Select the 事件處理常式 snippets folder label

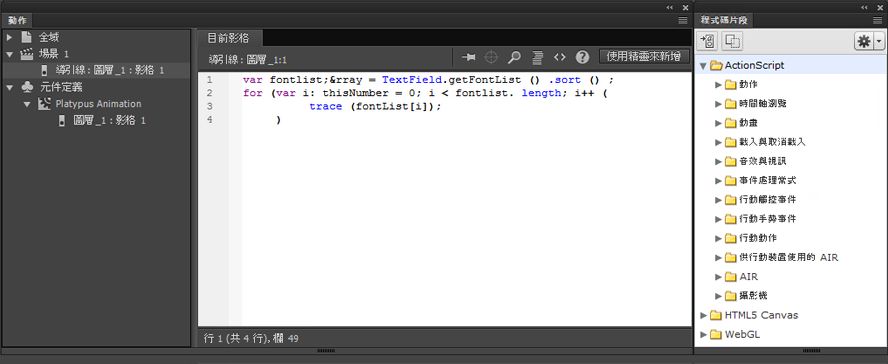[x=768, y=181]
